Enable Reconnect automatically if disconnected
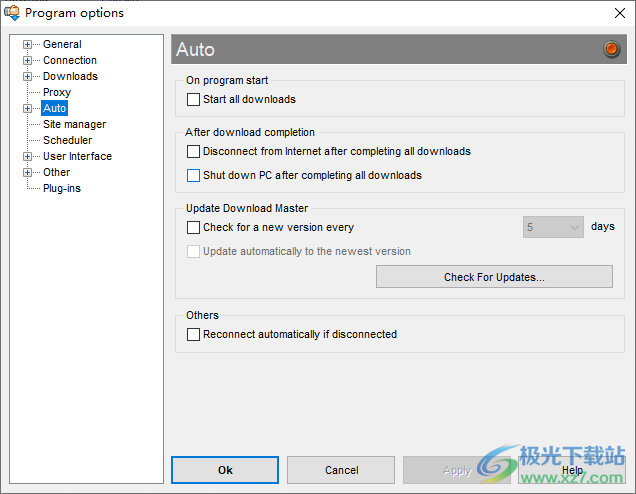This screenshot has width=636, height=494. [x=193, y=334]
